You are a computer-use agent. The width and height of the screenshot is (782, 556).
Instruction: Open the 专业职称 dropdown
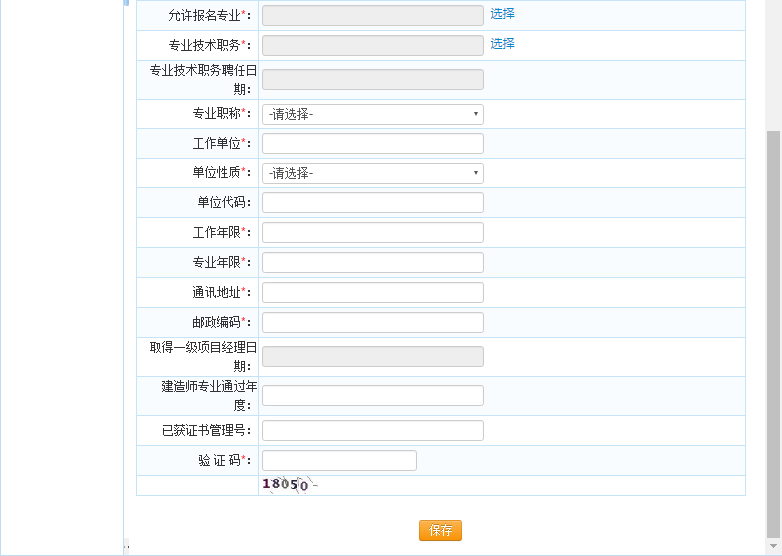point(372,114)
